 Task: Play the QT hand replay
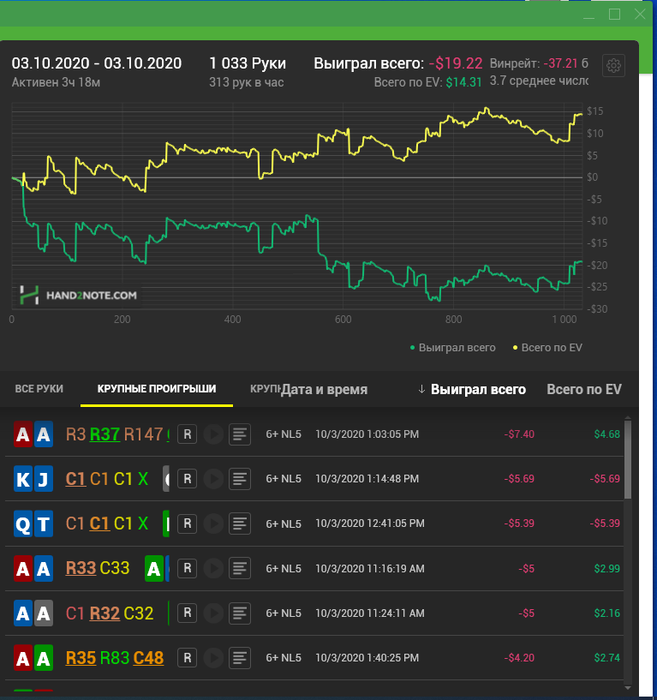(213, 524)
